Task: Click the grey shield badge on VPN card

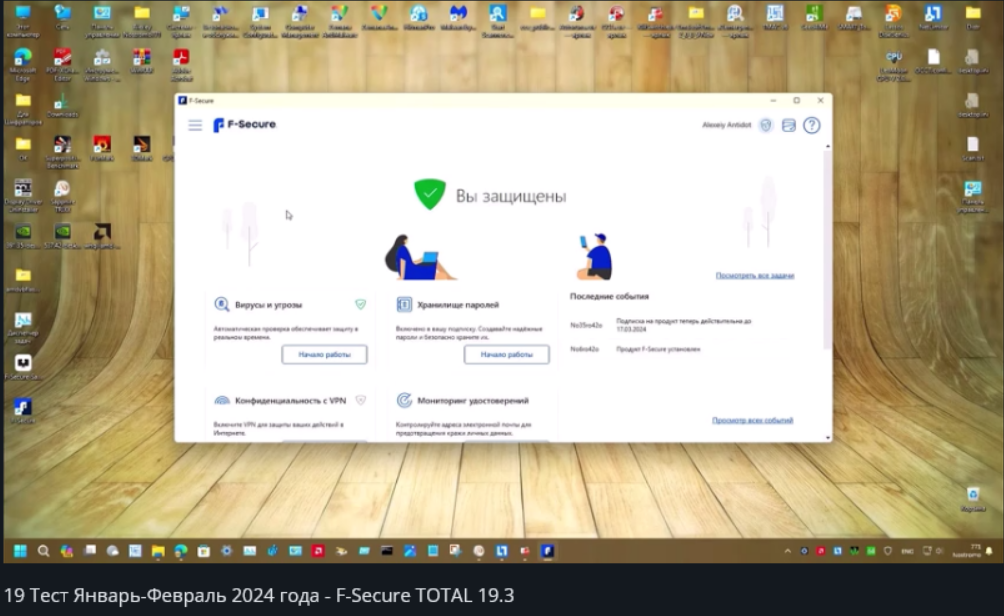Action: [360, 400]
